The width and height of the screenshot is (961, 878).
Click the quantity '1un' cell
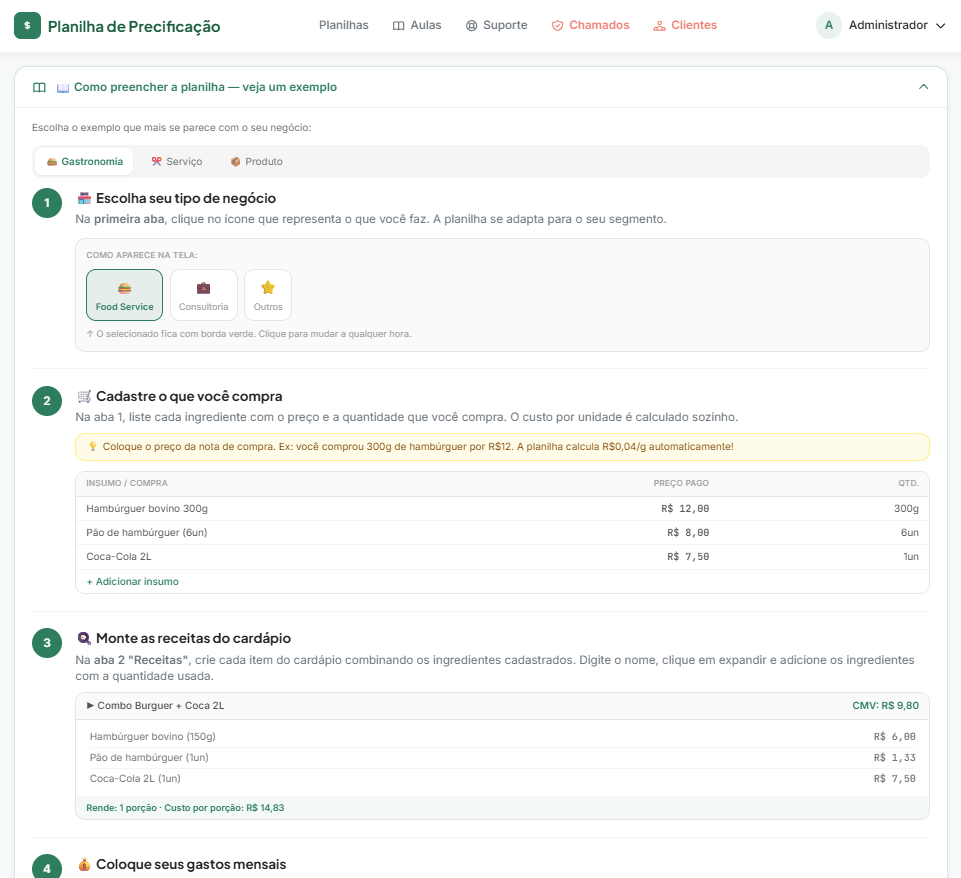pos(911,557)
